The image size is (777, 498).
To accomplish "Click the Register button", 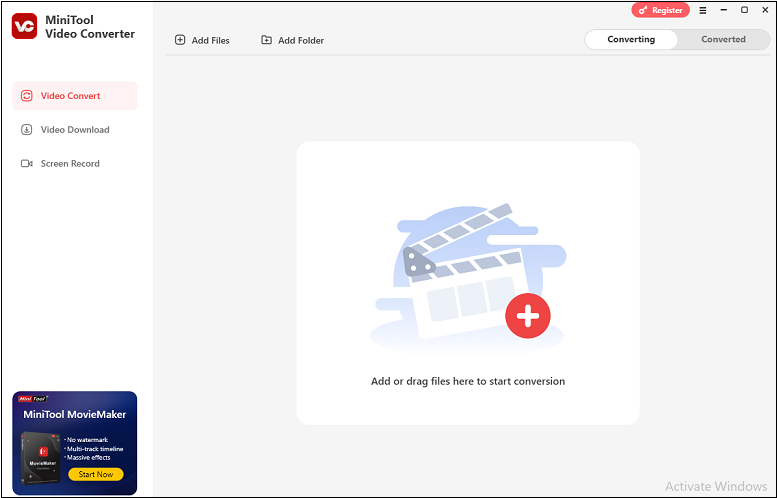I will click(661, 10).
